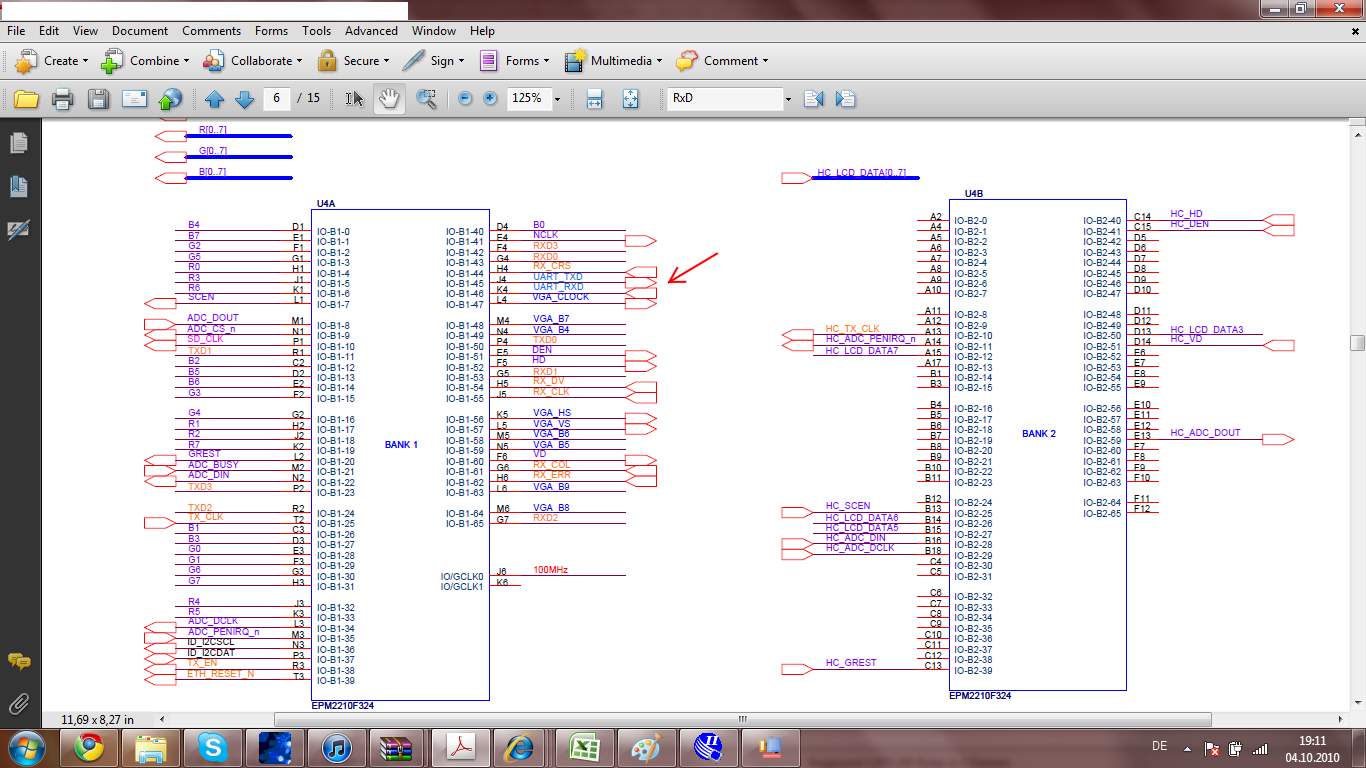1366x768 pixels.
Task: Open the Create PDF menu button
Action: 51,61
